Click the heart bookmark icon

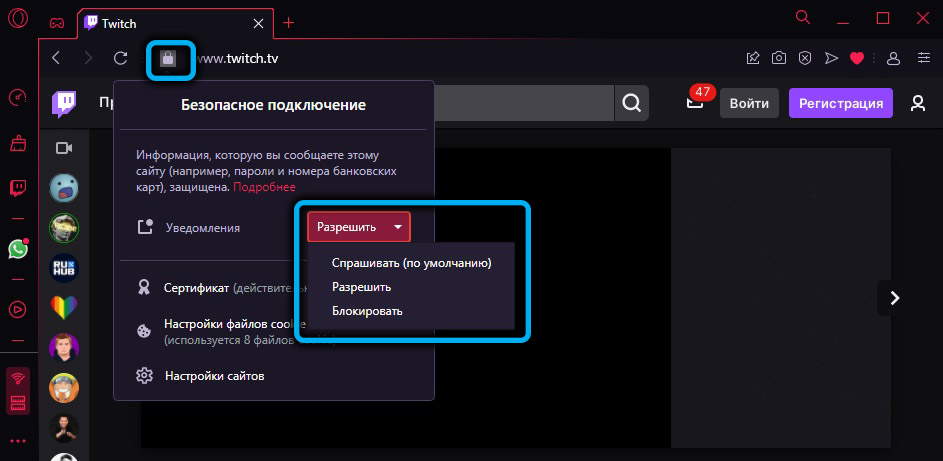(856, 59)
